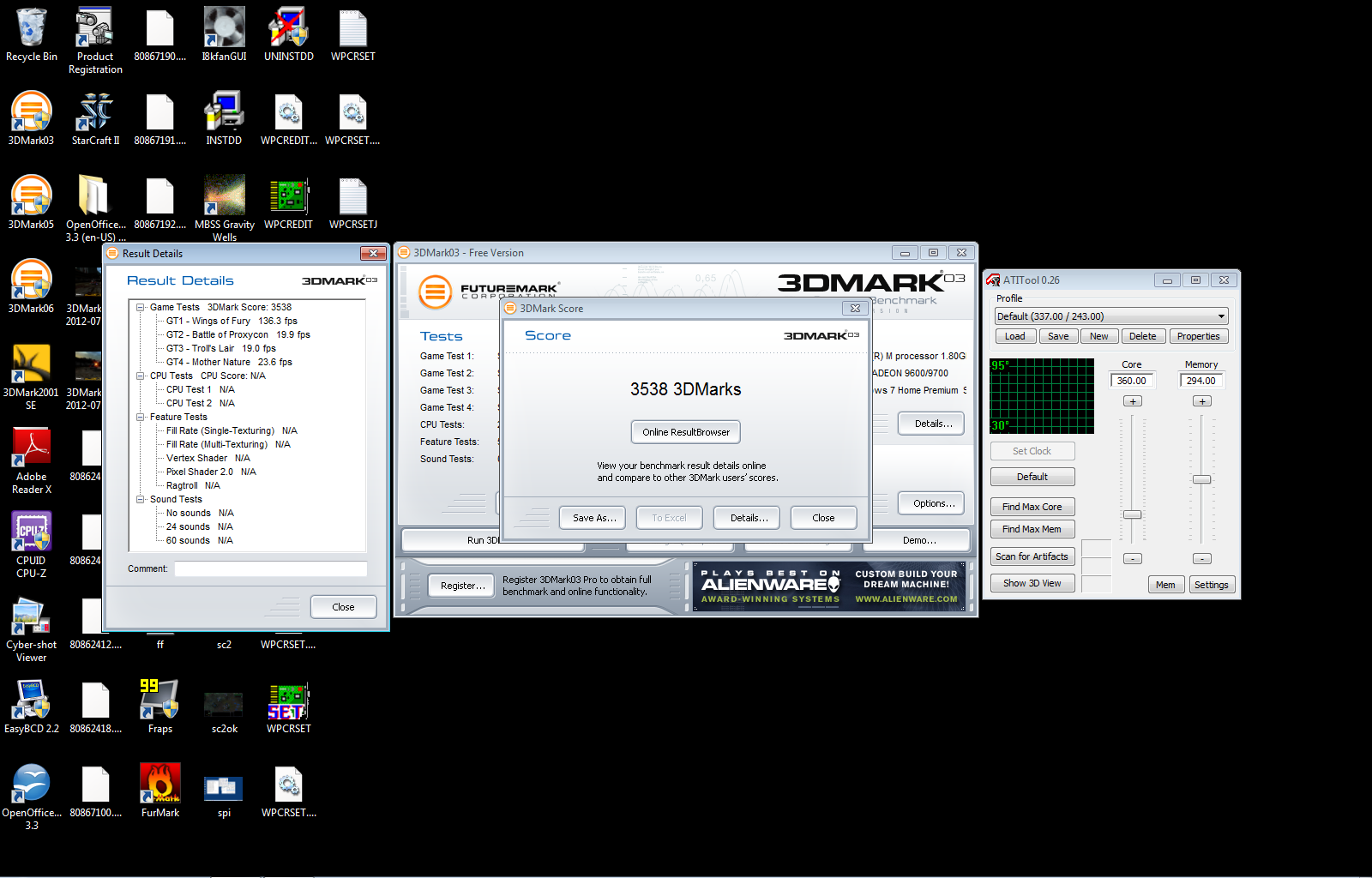Click Save As in 3DMark Score dialog
1372x878 pixels.
[594, 518]
